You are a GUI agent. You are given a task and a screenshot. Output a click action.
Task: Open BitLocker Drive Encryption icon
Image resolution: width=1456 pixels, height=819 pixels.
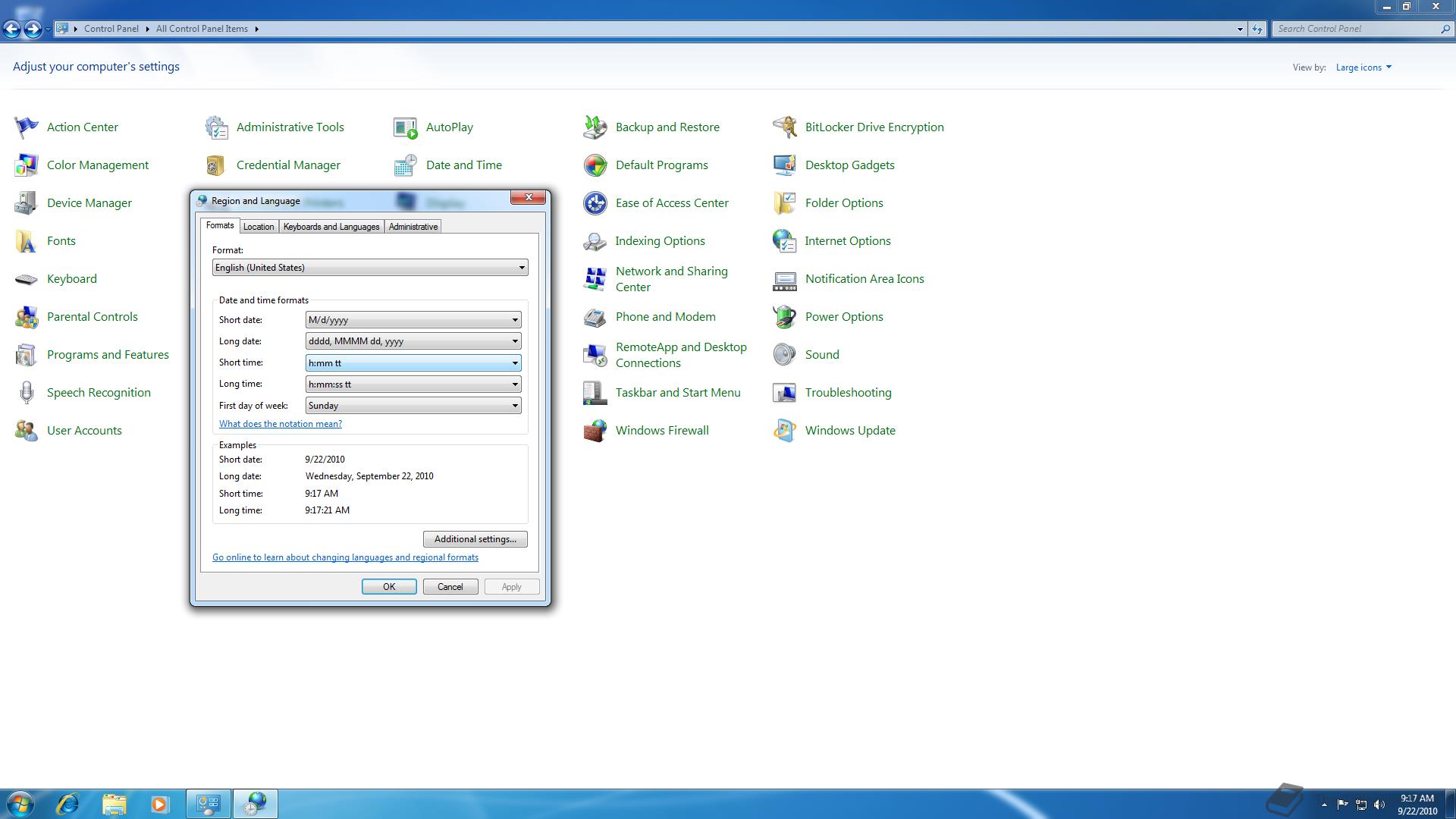point(785,127)
